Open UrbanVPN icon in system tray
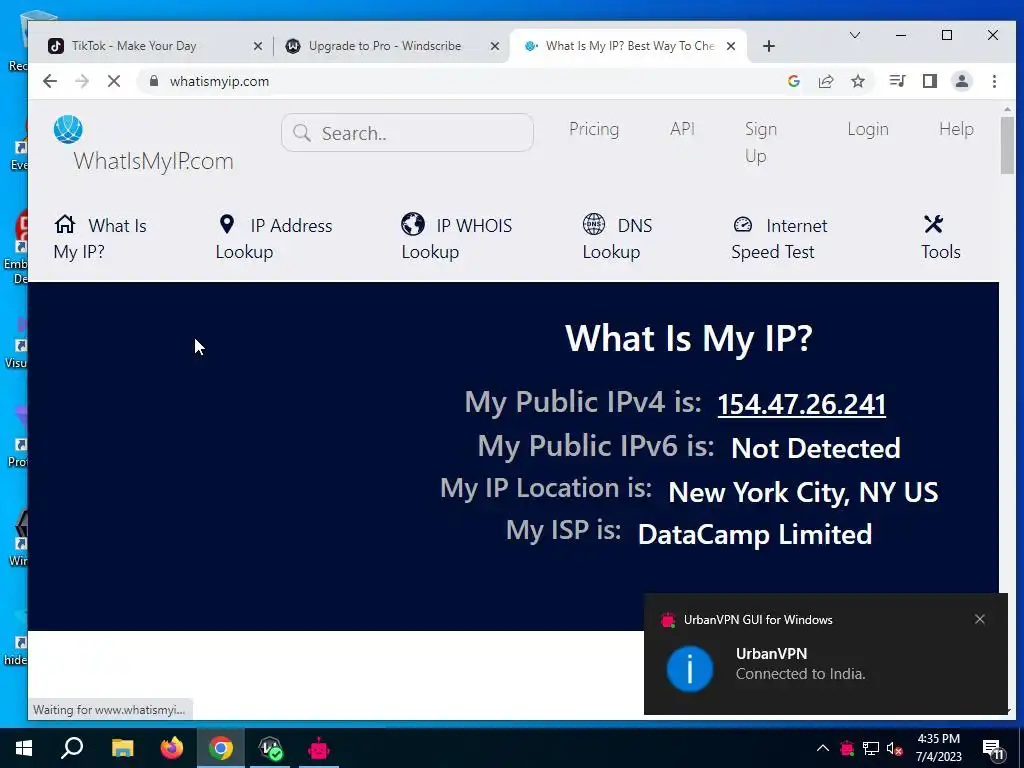 [x=847, y=748]
